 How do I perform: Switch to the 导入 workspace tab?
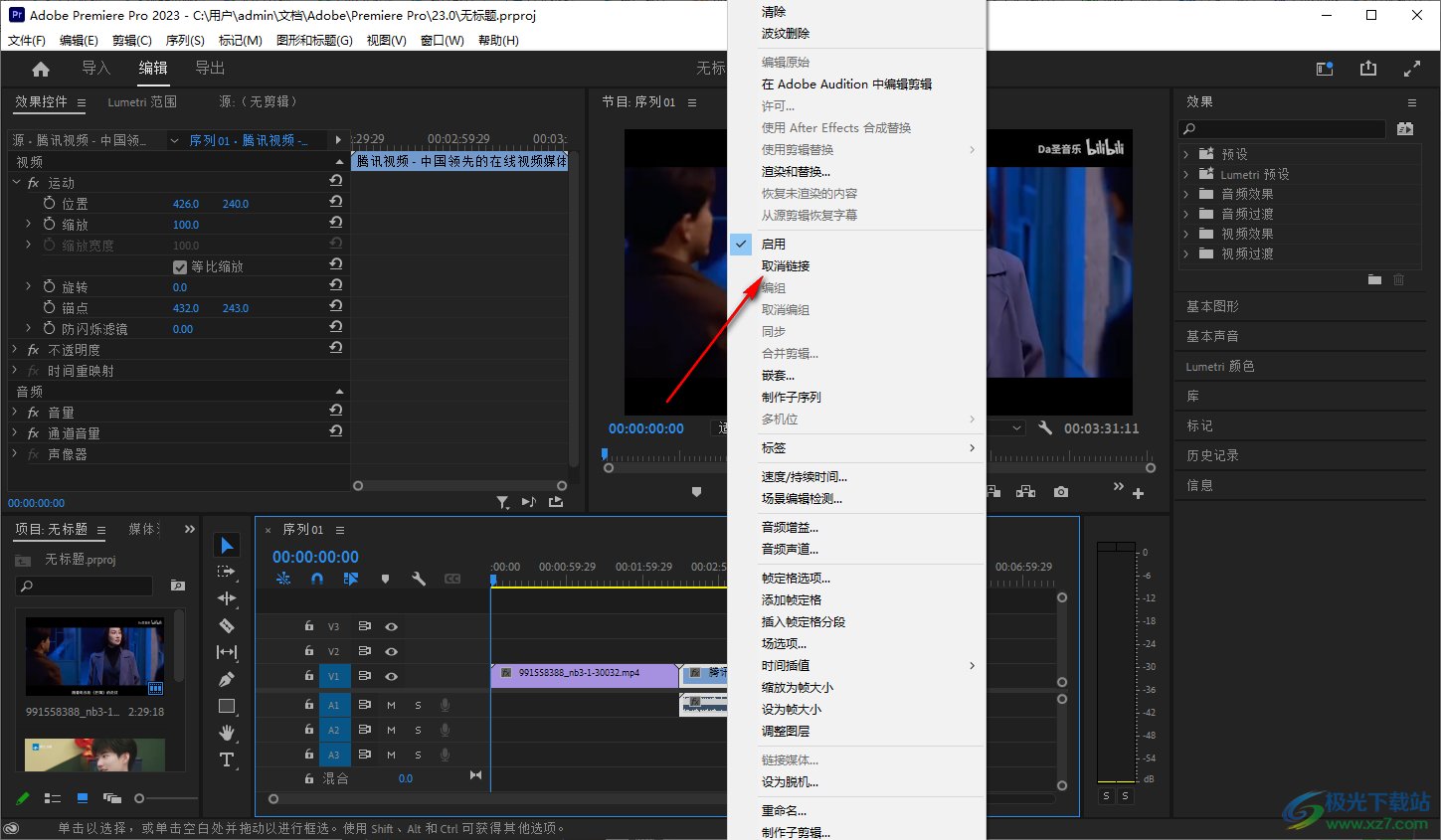[x=95, y=68]
